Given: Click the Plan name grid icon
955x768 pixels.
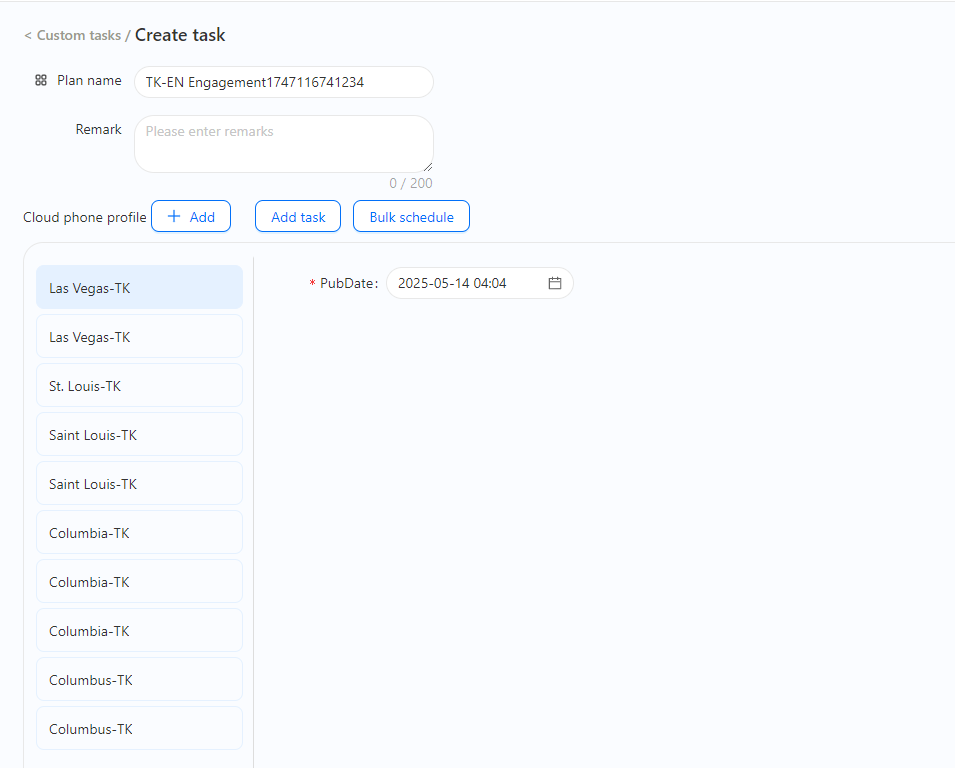Looking at the screenshot, I should [41, 80].
